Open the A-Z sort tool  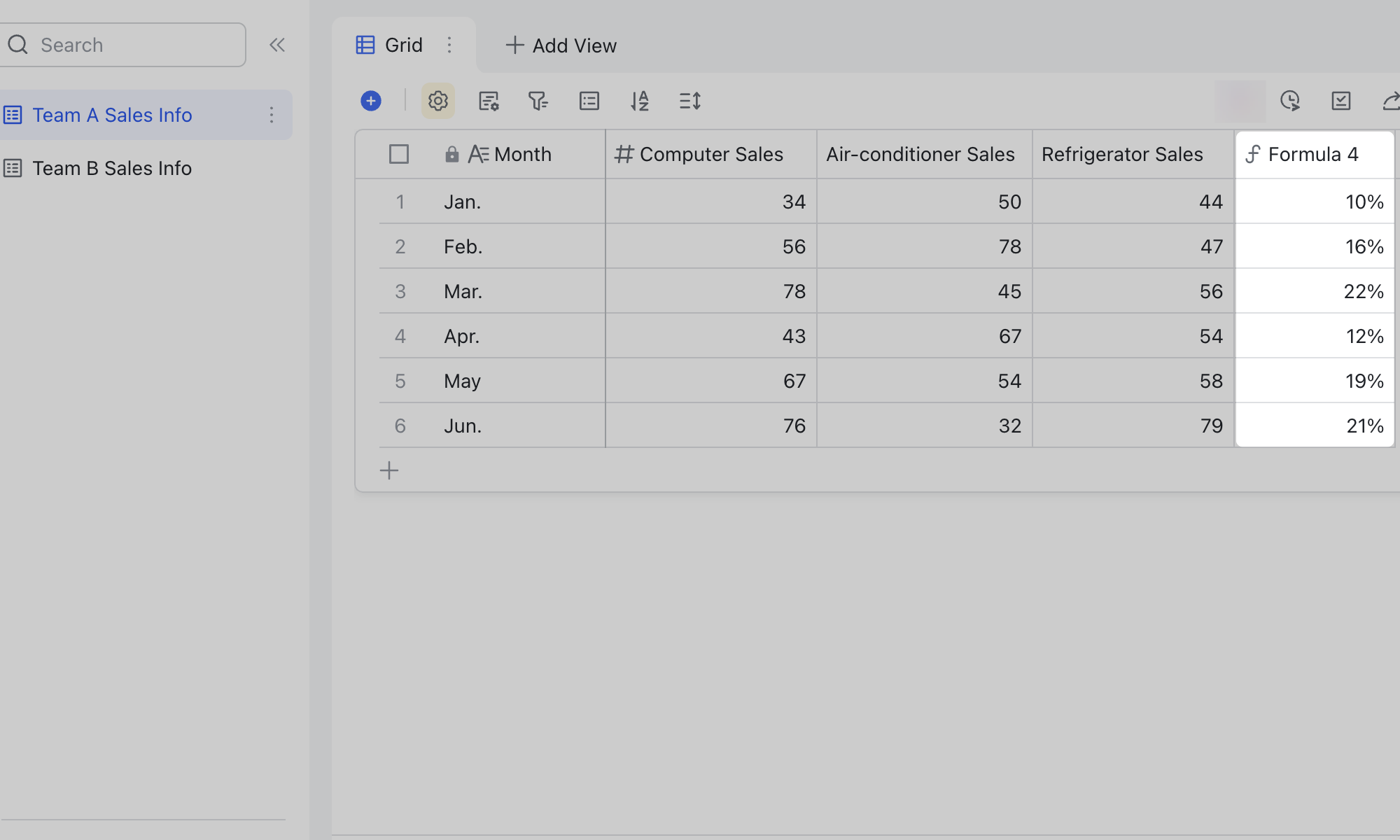pos(640,101)
